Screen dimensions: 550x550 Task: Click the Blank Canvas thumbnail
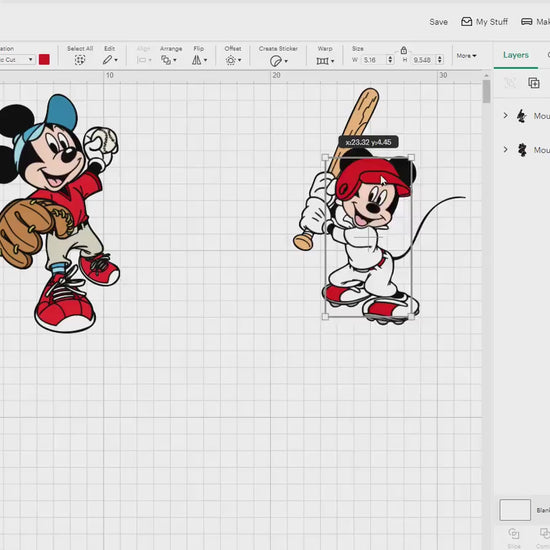click(515, 510)
